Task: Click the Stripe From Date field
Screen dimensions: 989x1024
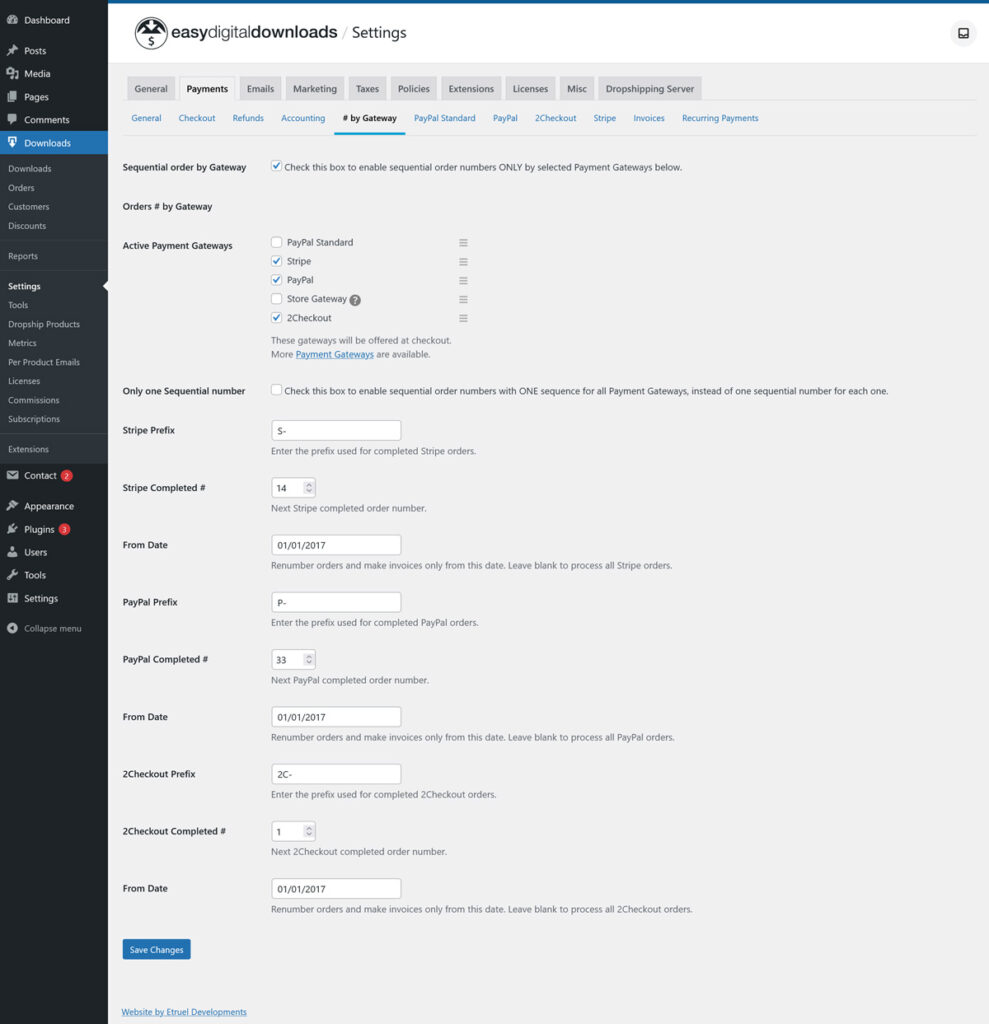Action: coord(336,545)
